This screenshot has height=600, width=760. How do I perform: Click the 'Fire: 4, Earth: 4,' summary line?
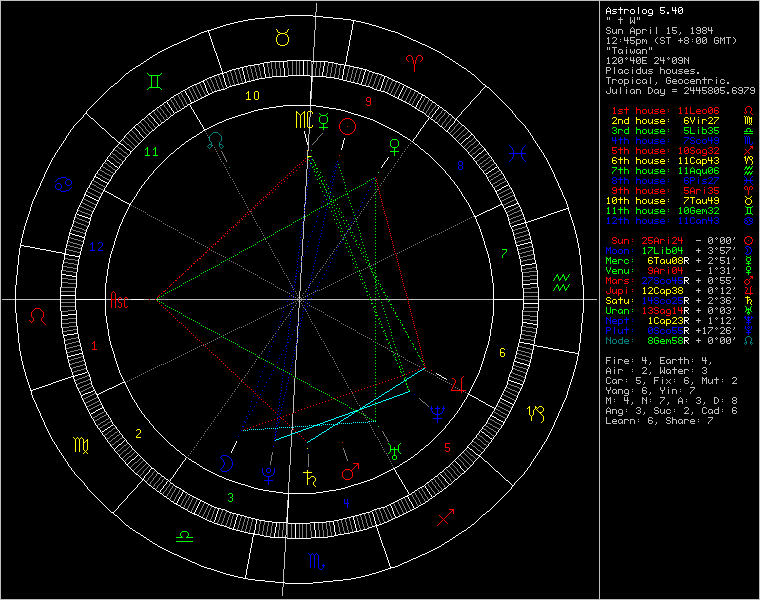pos(659,361)
